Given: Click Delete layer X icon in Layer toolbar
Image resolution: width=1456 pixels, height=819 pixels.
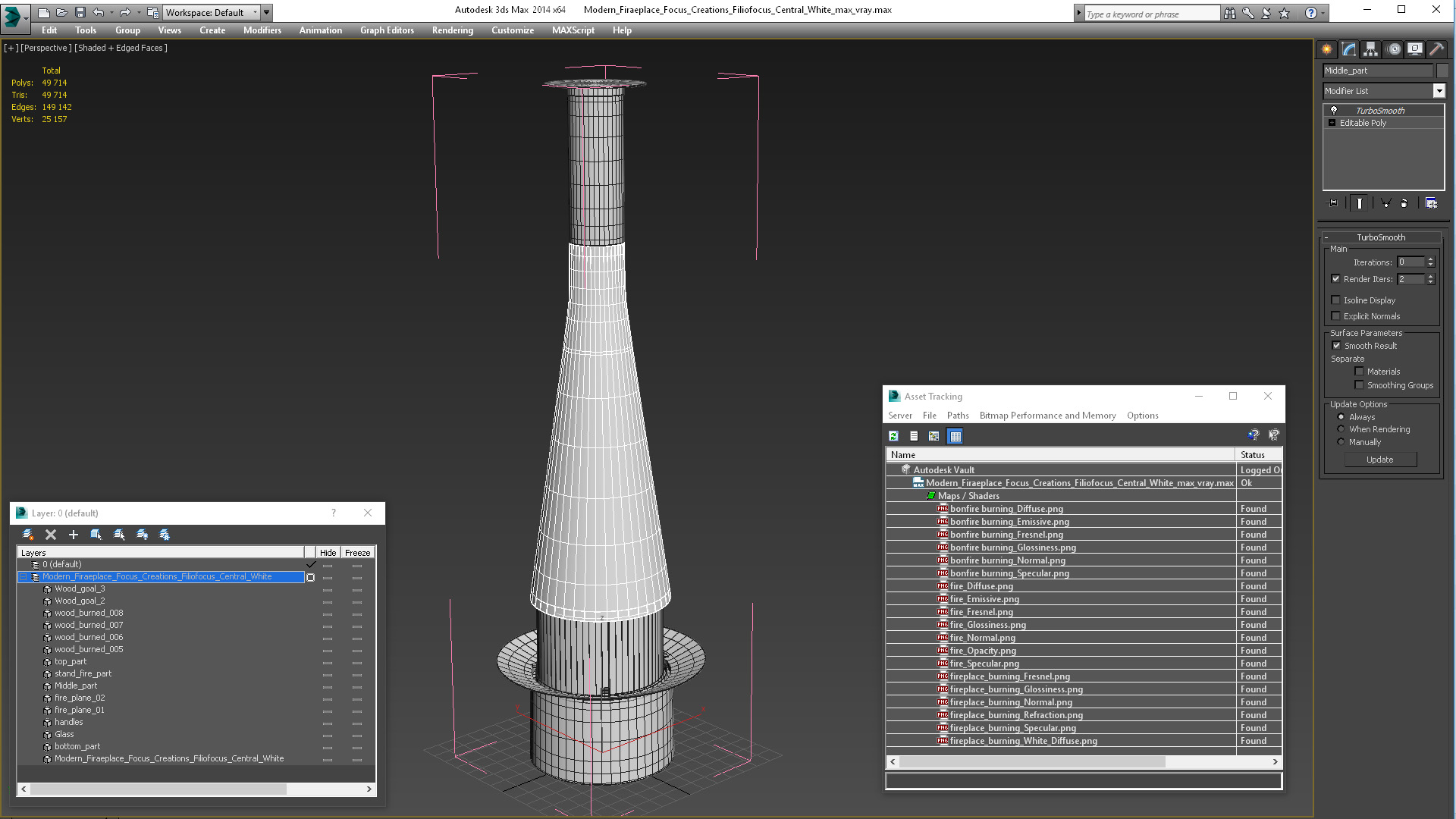Looking at the screenshot, I should [51, 535].
